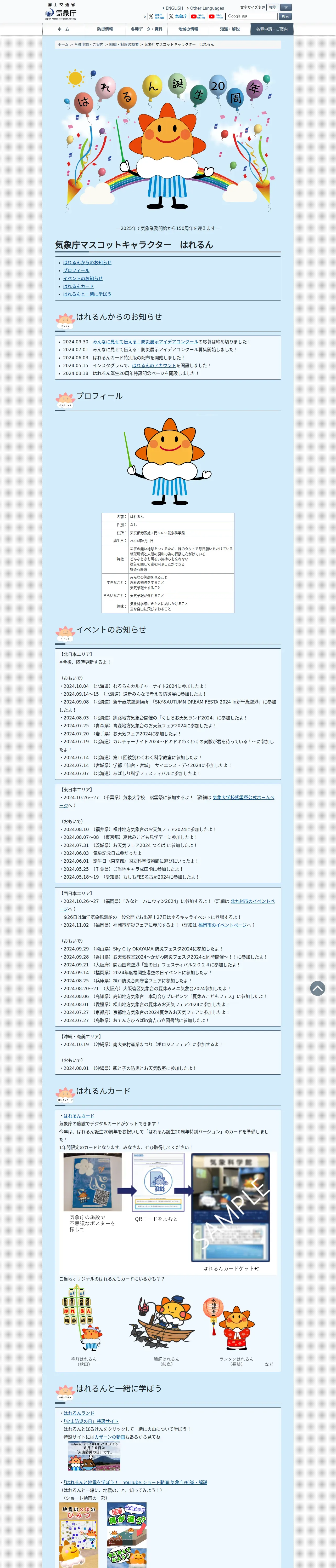
Task: Jump to はれるんと一緒に学ぼう in contents list
Action: 87,294
